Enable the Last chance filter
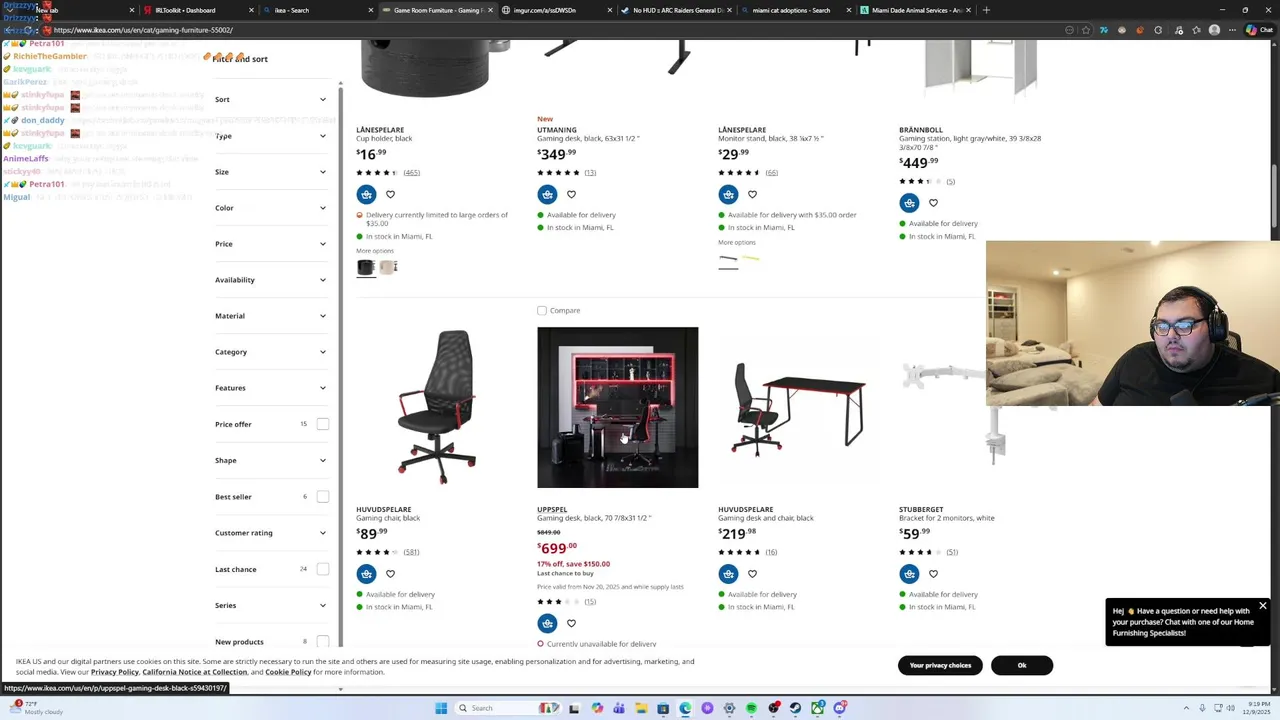Screen dimensions: 1280x720 323,569
